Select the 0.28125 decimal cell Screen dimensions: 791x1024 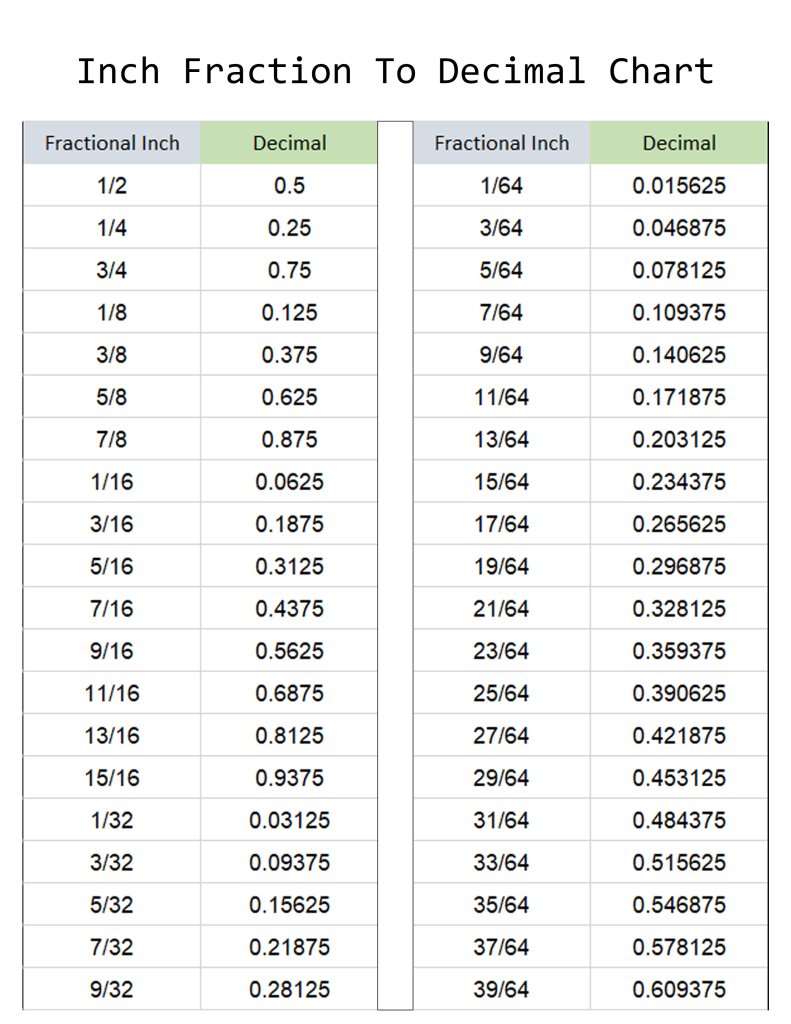tap(289, 989)
